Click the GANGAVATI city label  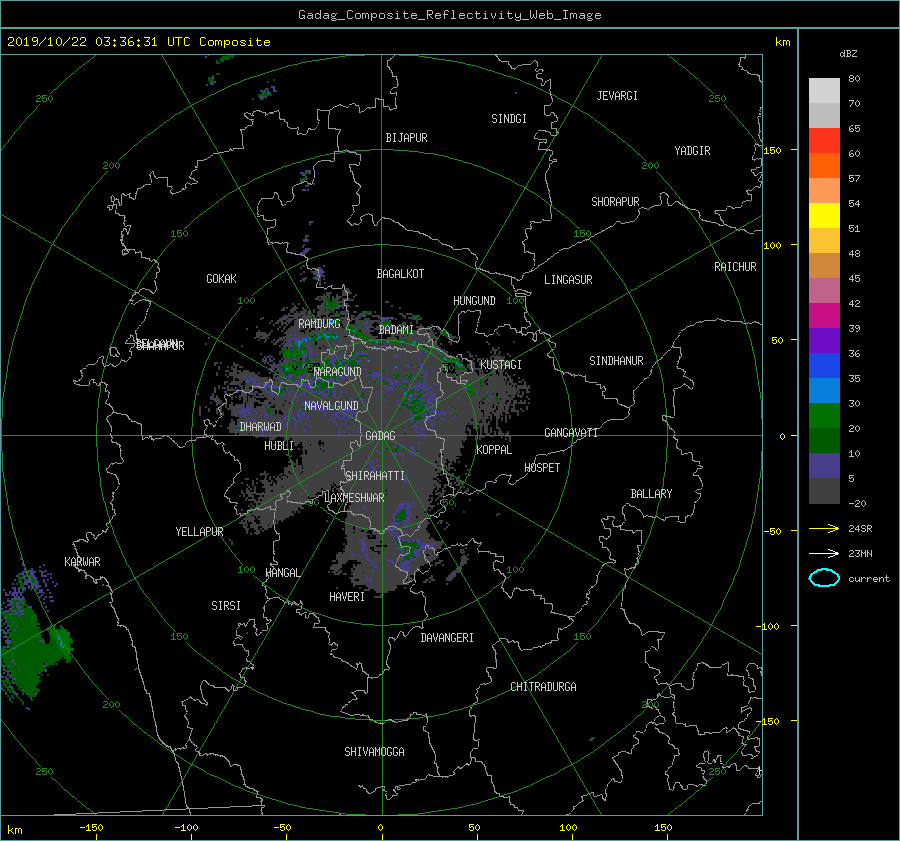(571, 433)
